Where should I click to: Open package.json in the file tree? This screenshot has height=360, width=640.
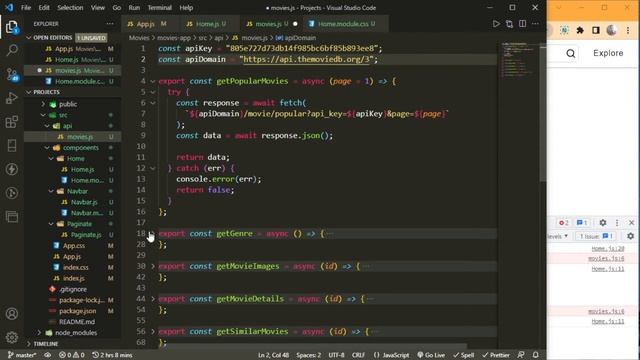click(78, 311)
